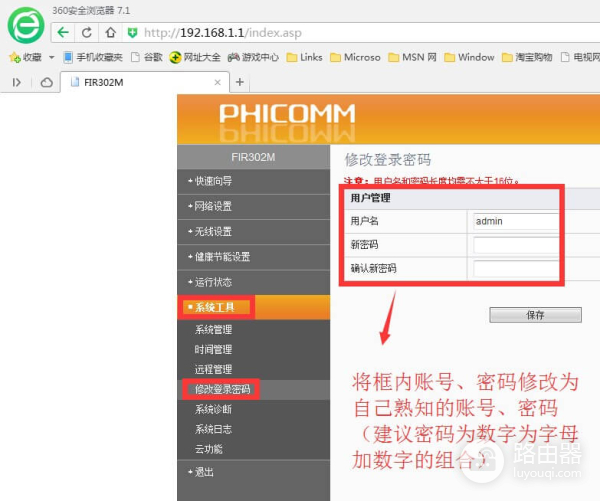Image resolution: width=600 pixels, height=501 pixels.
Task: Click the 退出 logout item
Action: tap(203, 471)
